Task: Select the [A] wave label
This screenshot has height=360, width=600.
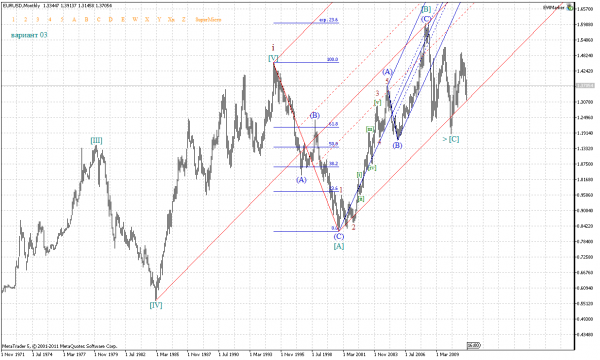Action: [339, 246]
